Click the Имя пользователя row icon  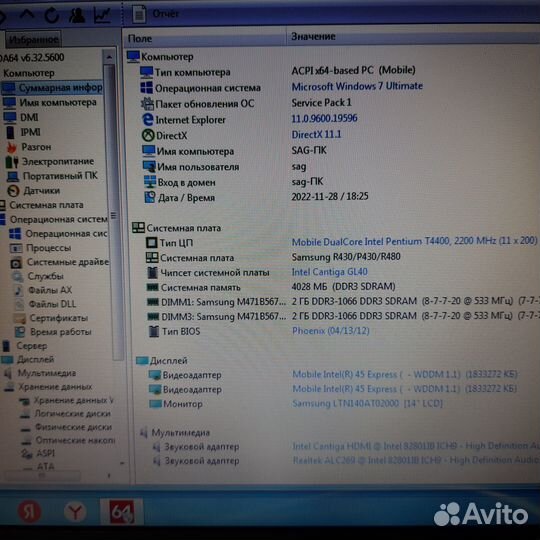[149, 167]
